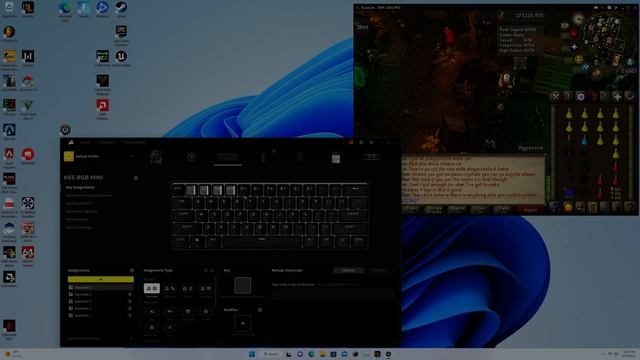Viewport: 640px width, 360px height.
Task: Open Hardware Key Assignments in sidebar
Action: (x=89, y=196)
